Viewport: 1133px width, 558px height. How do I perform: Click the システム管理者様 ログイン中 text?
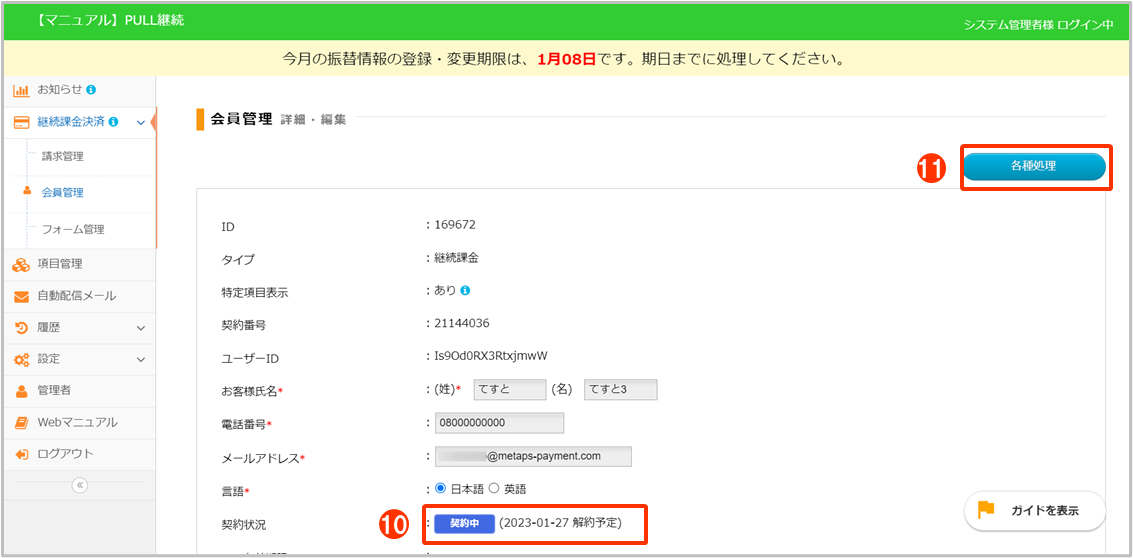[x=1038, y=25]
